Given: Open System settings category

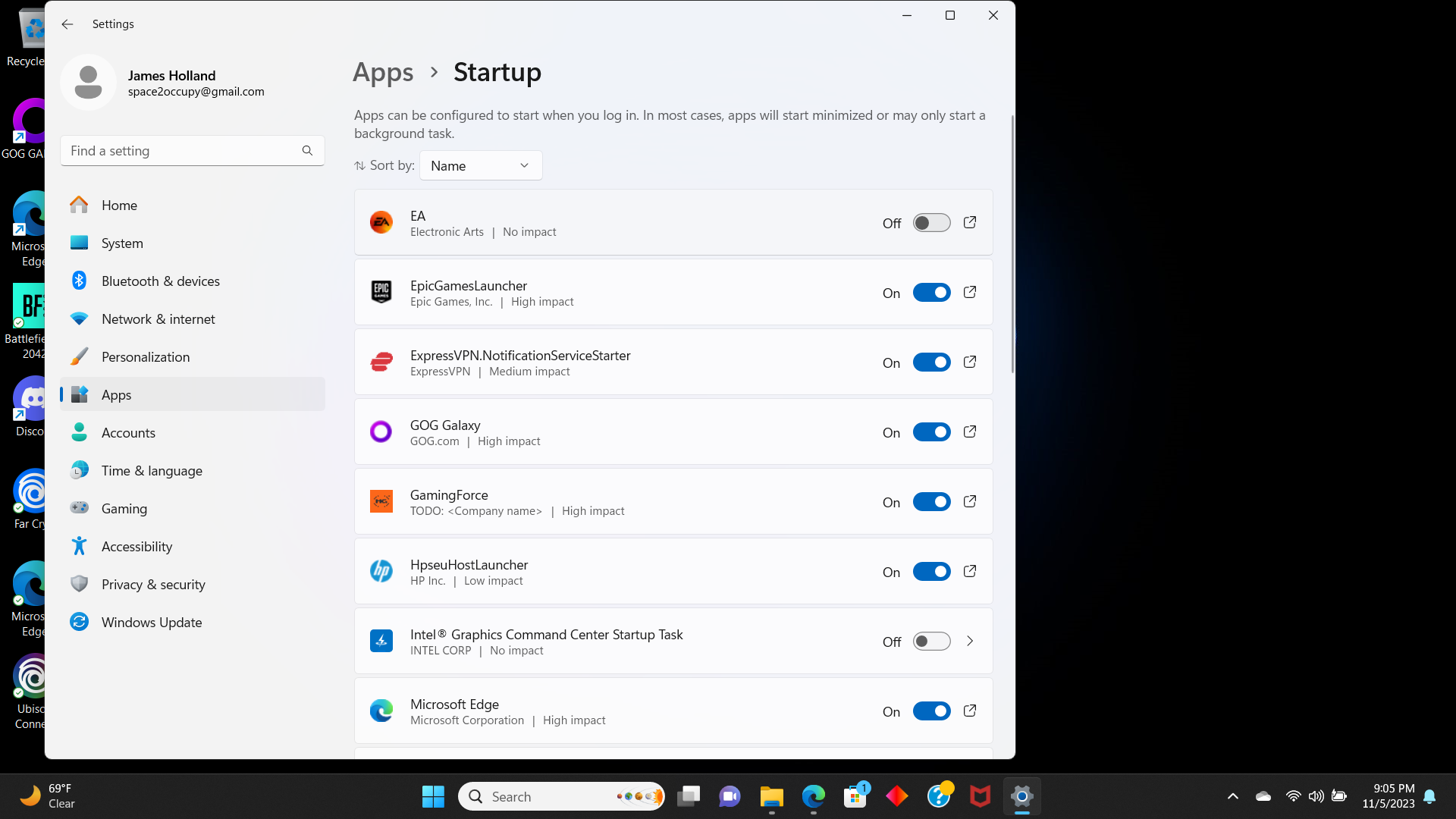Looking at the screenshot, I should coord(193,243).
